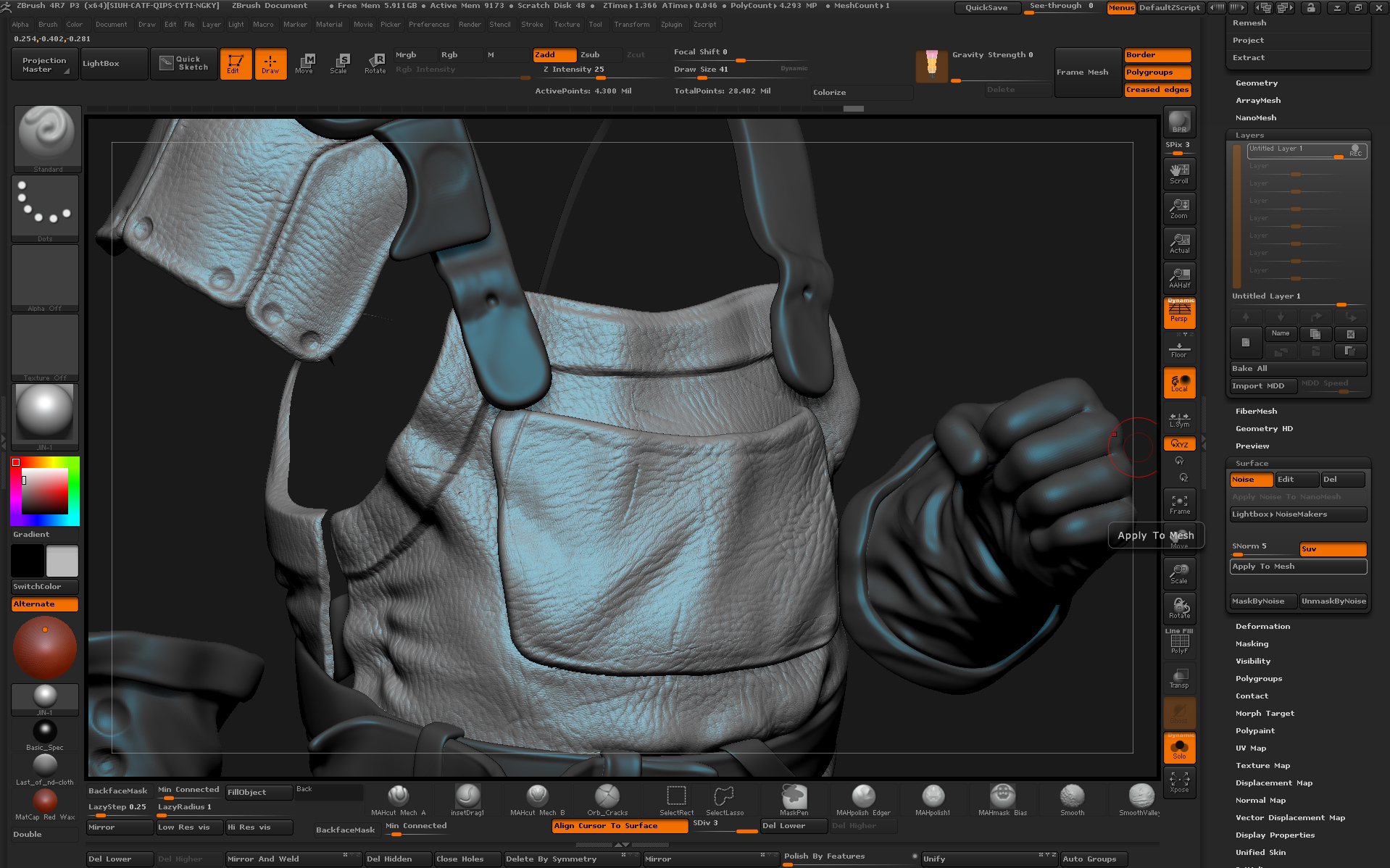Set canvas to Actual size
The width and height of the screenshot is (1390, 868).
(1179, 243)
